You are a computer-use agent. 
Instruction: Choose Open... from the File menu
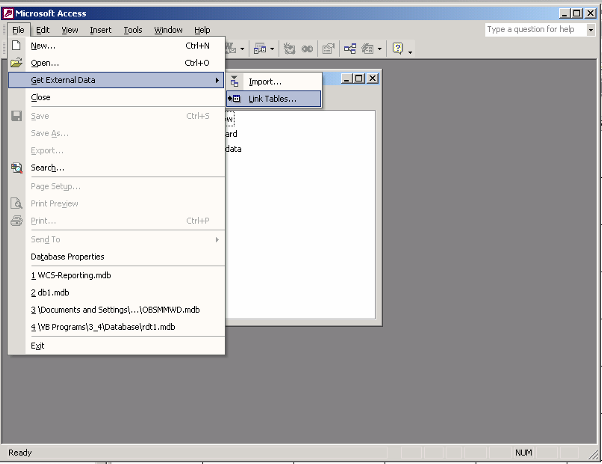tap(116, 63)
